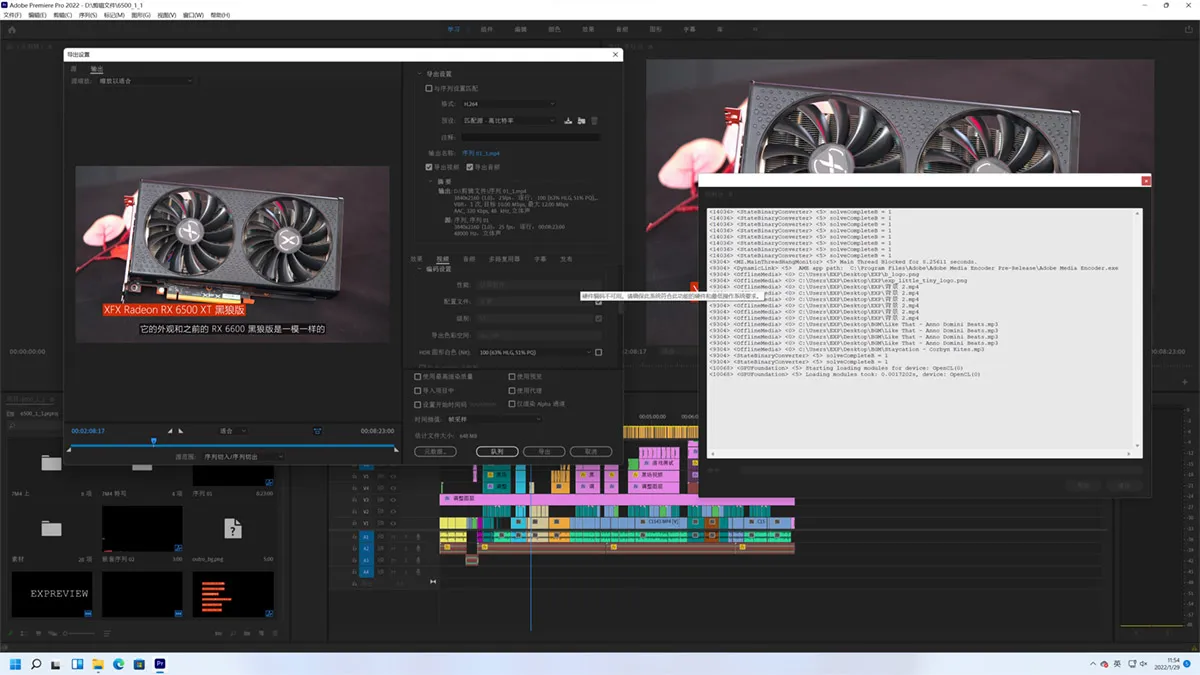Open the 适合 zoom level dropdown
Image resolution: width=1200 pixels, height=675 pixels.
point(231,431)
